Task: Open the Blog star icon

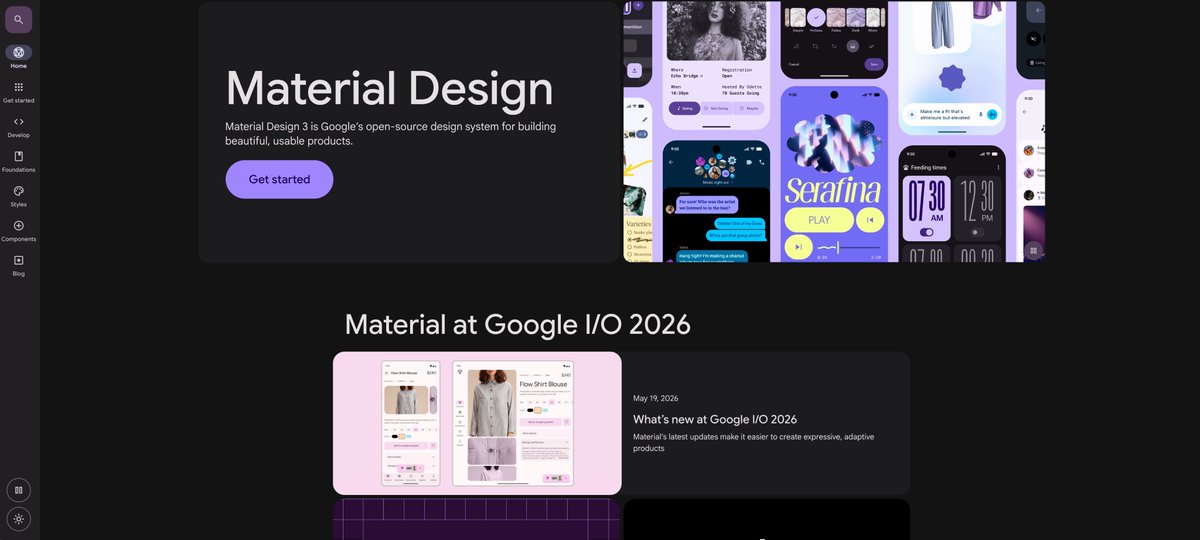Action: tap(18, 260)
